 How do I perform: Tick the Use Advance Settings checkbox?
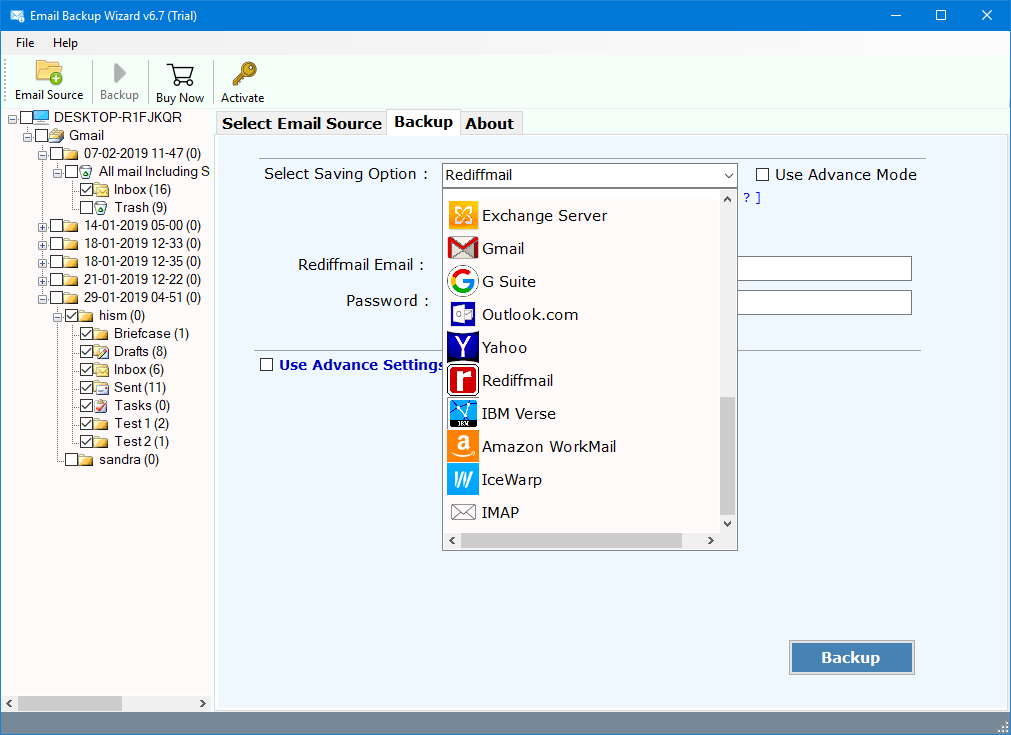click(266, 365)
